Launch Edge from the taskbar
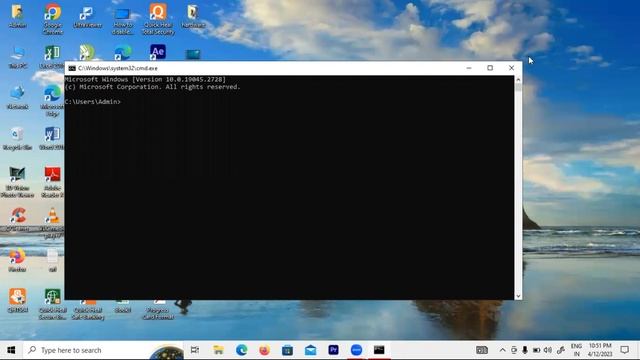Viewport: 640px width, 360px height. (241, 350)
